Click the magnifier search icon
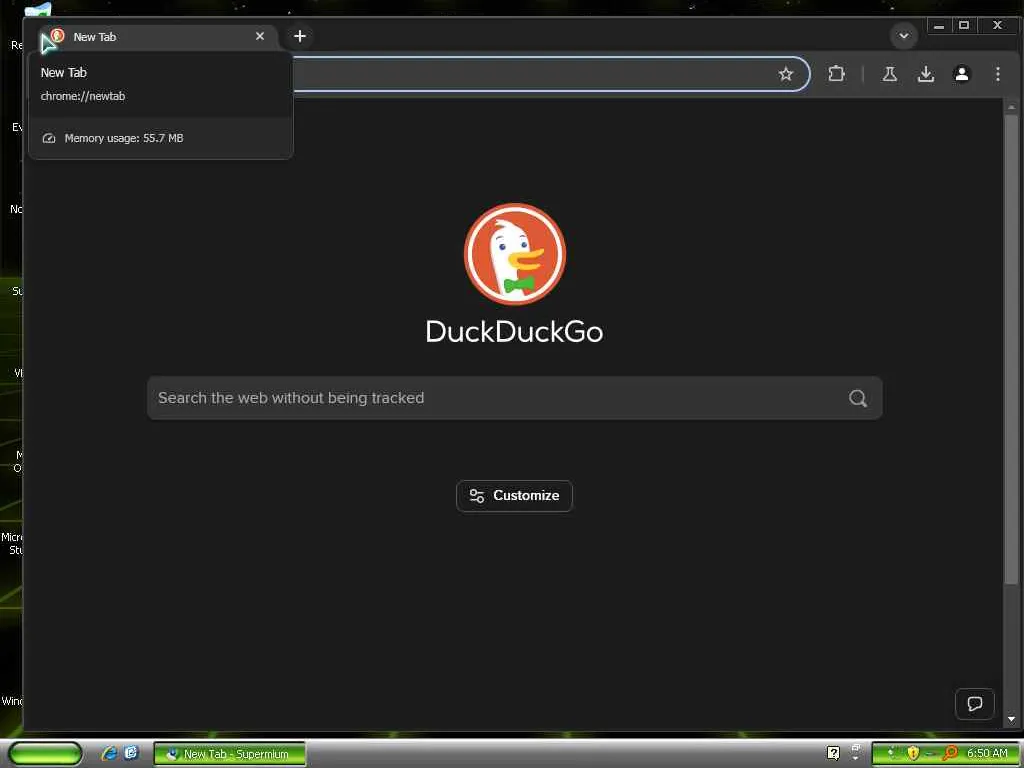Viewport: 1024px width, 768px height. click(x=857, y=398)
